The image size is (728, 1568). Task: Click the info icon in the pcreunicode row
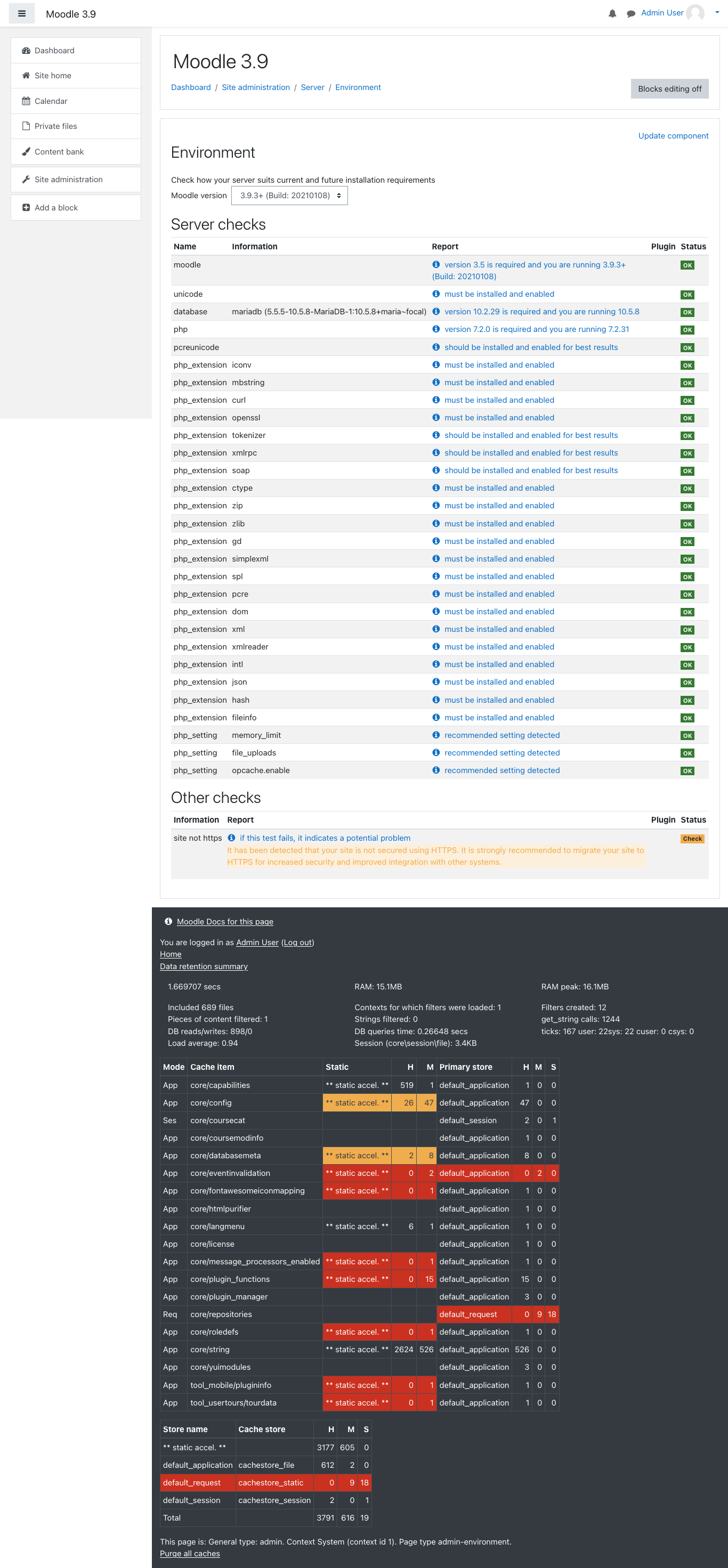click(x=436, y=347)
